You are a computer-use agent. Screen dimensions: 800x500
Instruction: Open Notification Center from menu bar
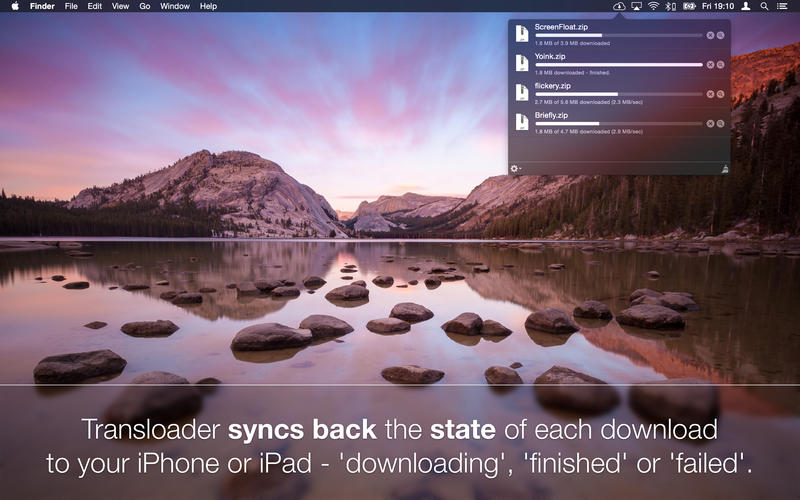tap(783, 6)
